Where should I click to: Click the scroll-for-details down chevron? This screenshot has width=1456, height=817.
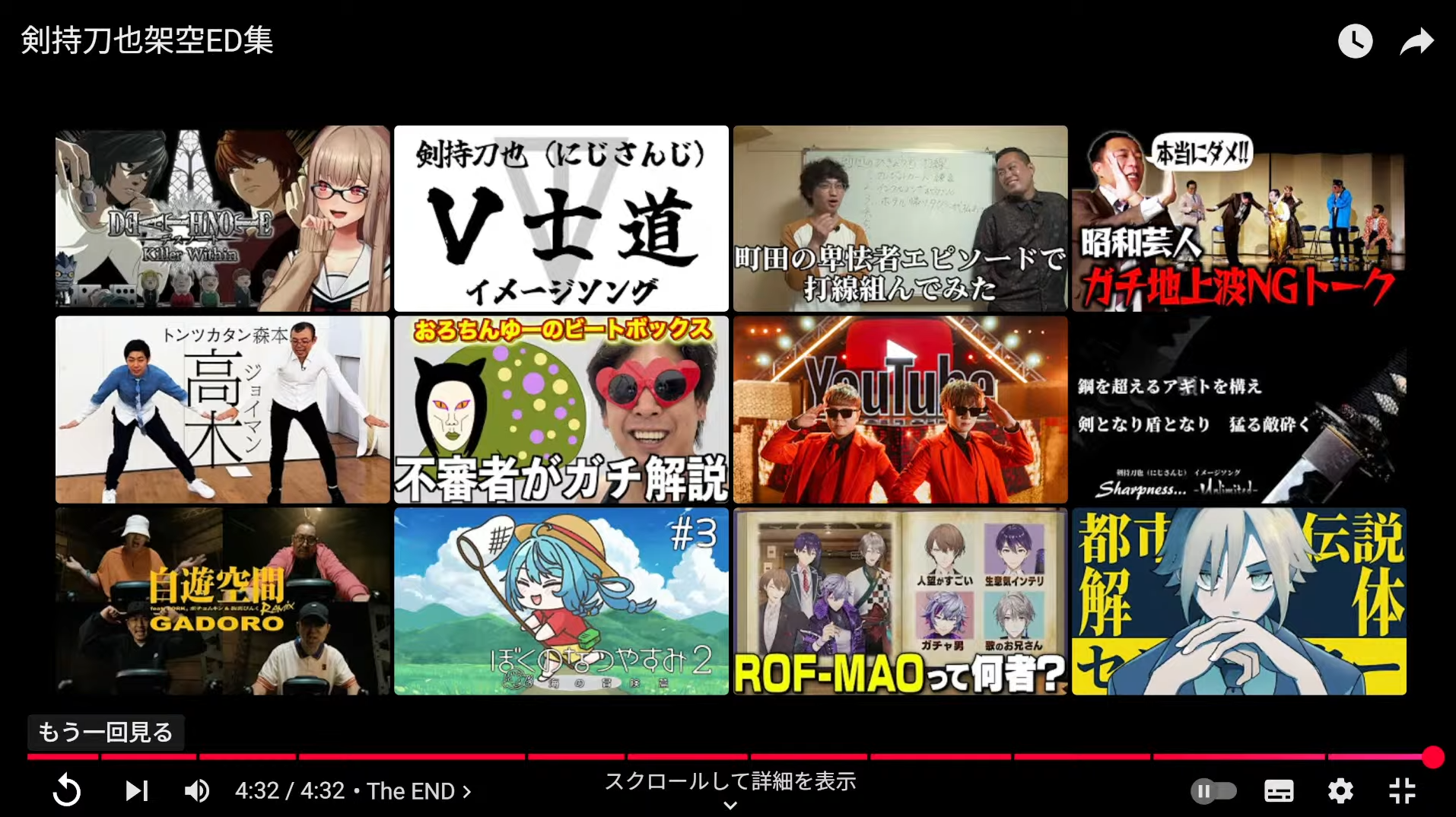[x=730, y=805]
